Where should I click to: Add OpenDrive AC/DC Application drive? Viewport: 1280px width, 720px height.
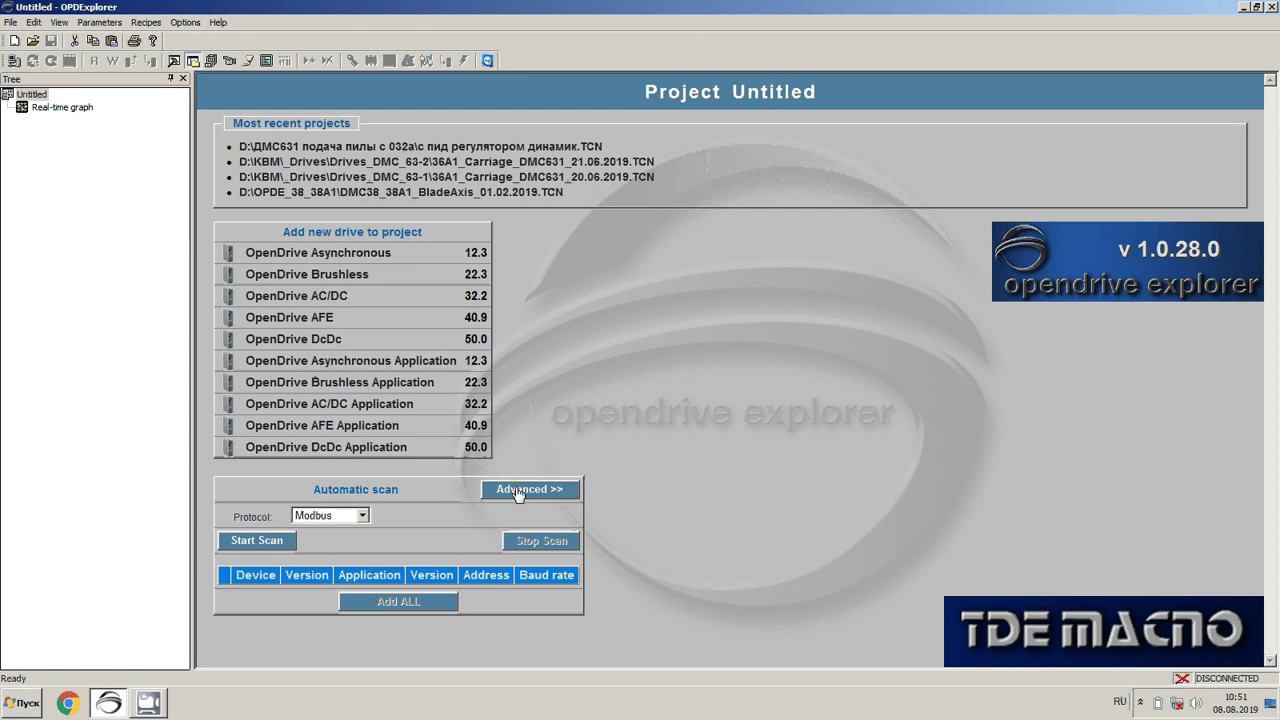(353, 404)
